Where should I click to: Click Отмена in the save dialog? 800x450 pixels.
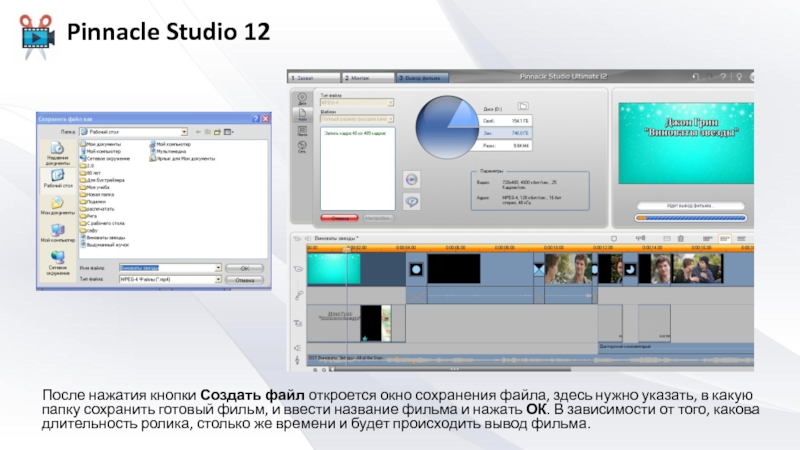244,280
